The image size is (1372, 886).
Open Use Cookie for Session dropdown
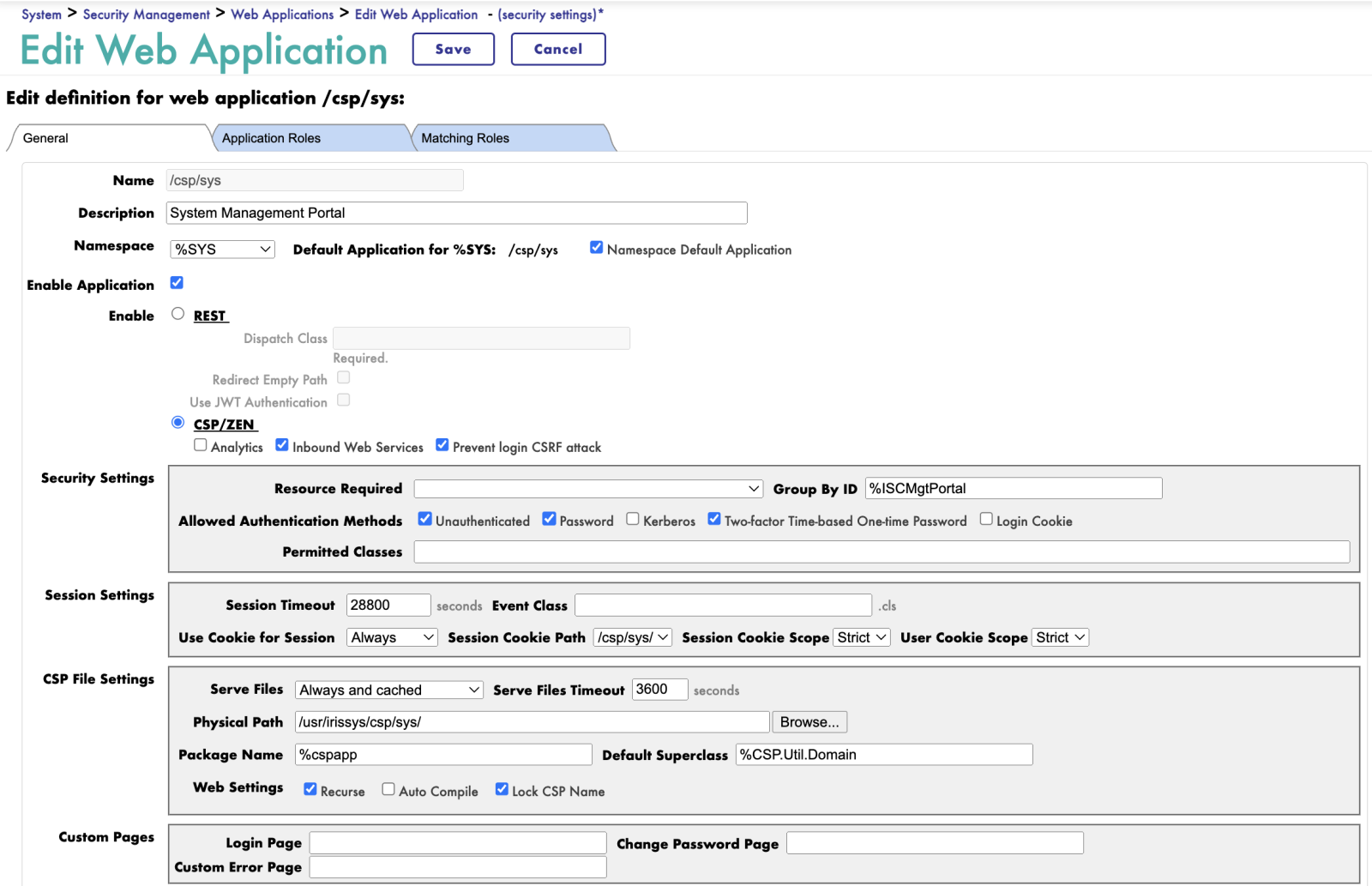(x=392, y=637)
